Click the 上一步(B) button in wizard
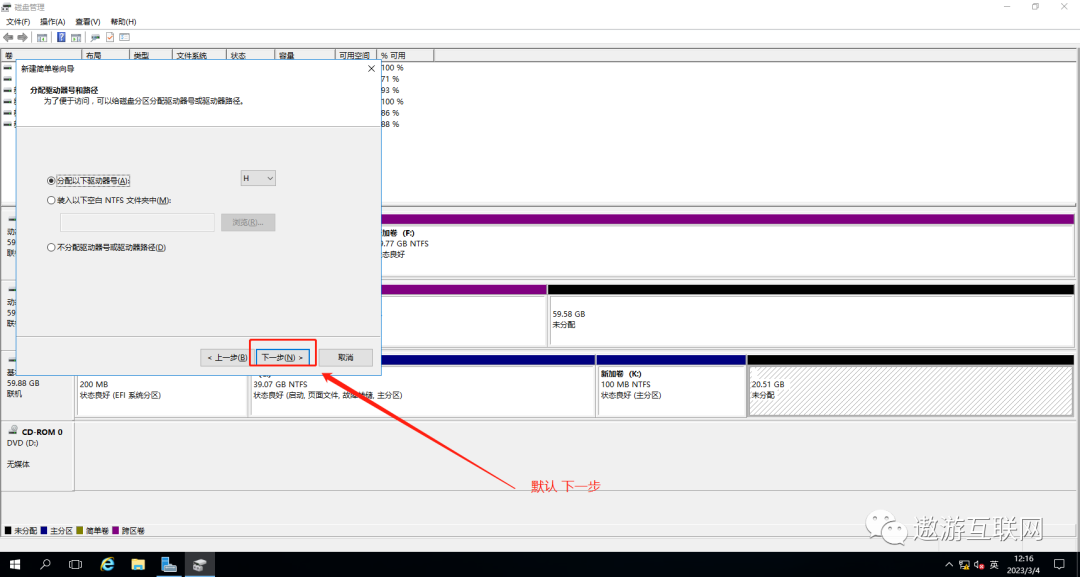Screen dimensions: 1080x577 [x=227, y=357]
